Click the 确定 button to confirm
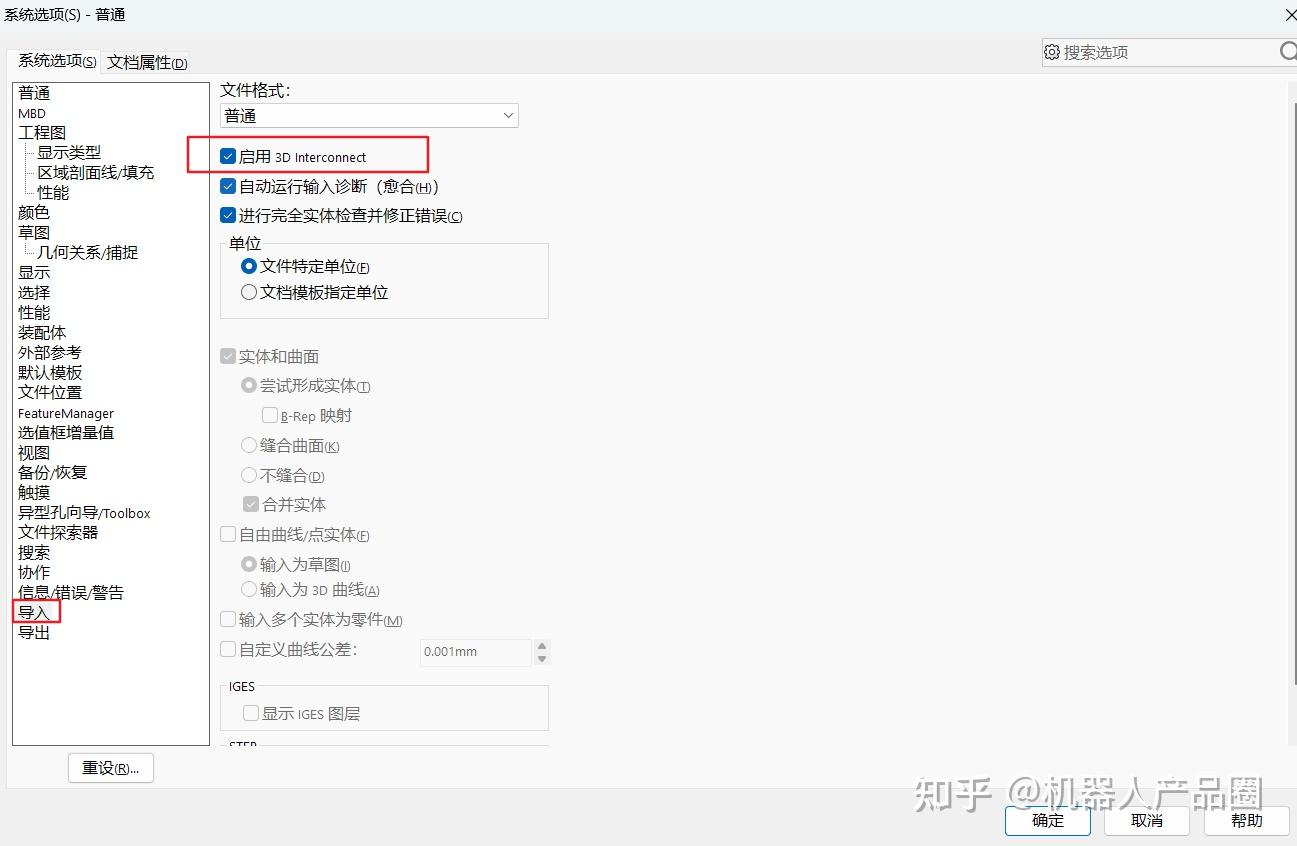Viewport: 1297px width, 846px height. click(x=1047, y=820)
